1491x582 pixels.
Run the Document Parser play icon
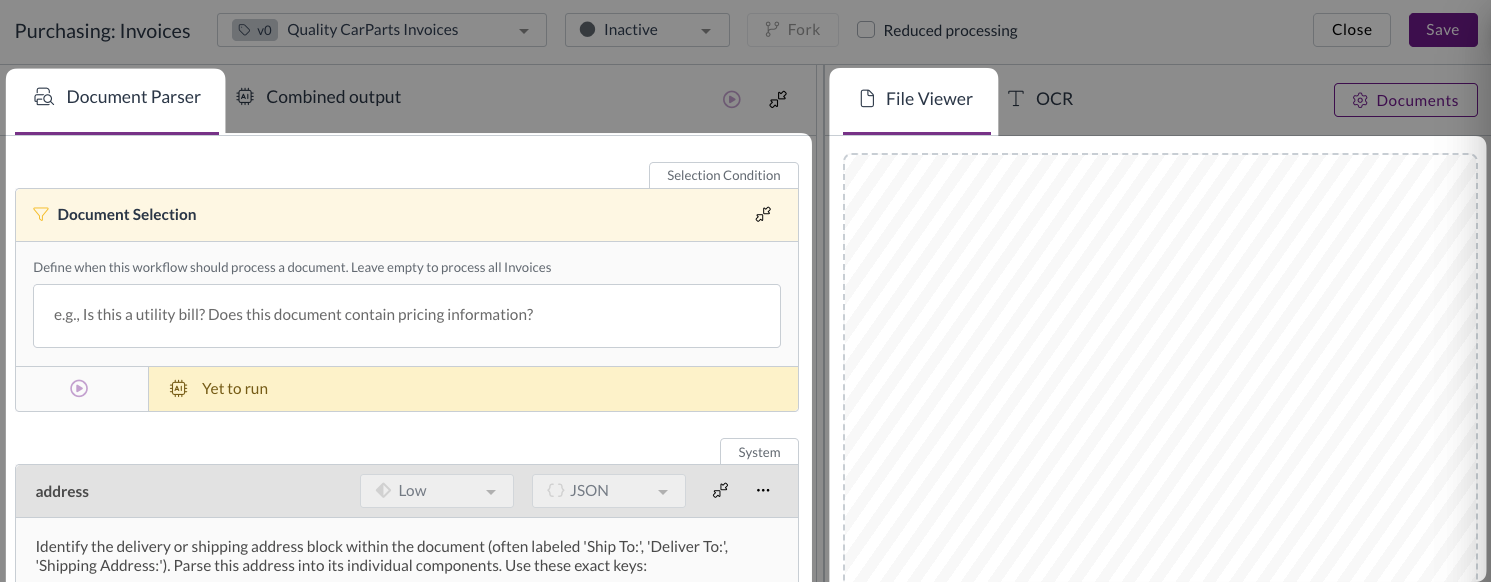[732, 99]
